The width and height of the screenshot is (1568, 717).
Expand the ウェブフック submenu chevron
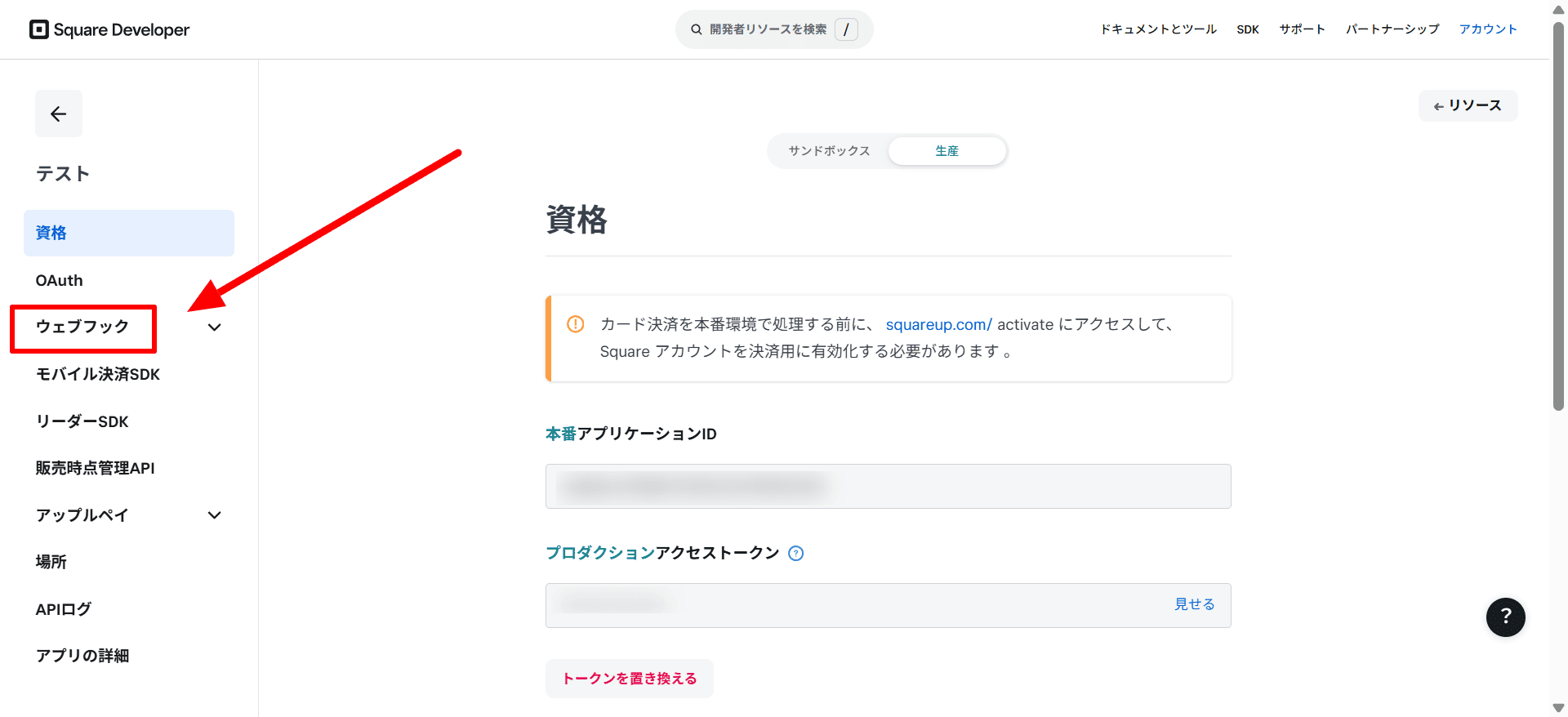point(215,327)
